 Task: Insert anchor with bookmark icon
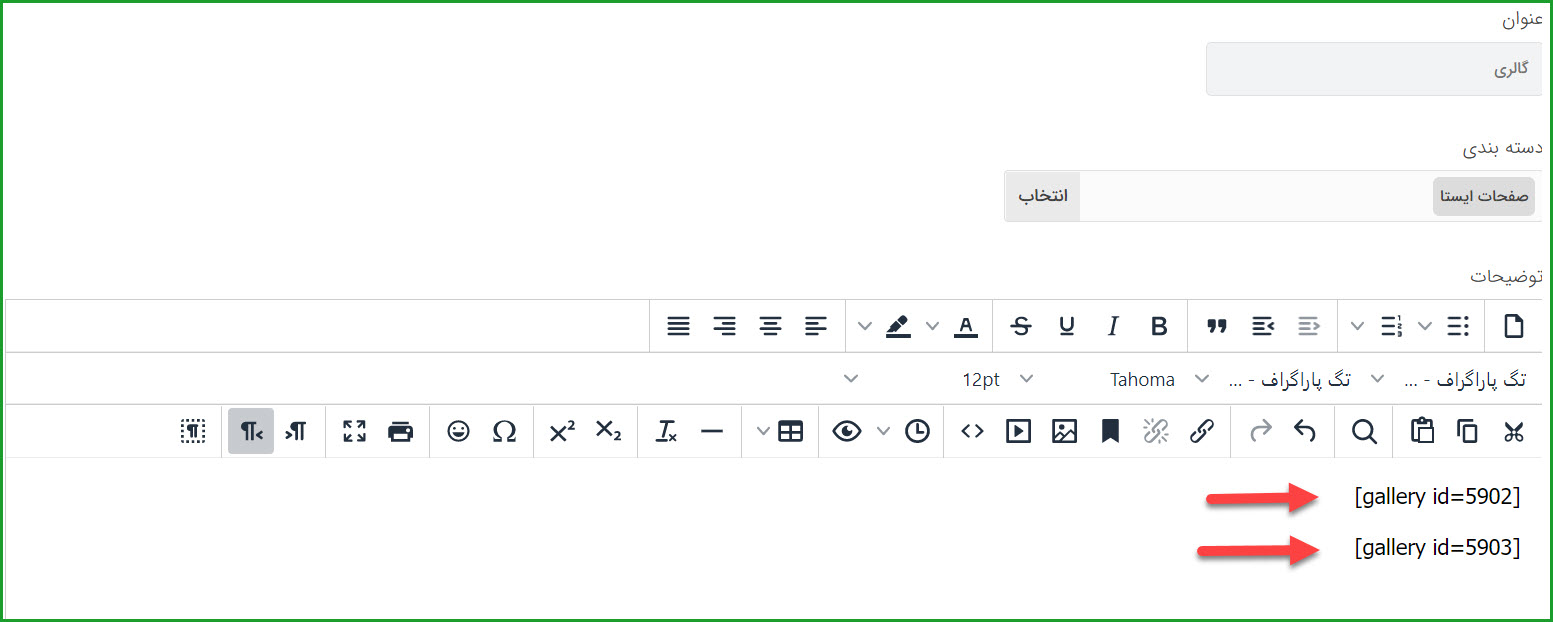tap(1110, 431)
